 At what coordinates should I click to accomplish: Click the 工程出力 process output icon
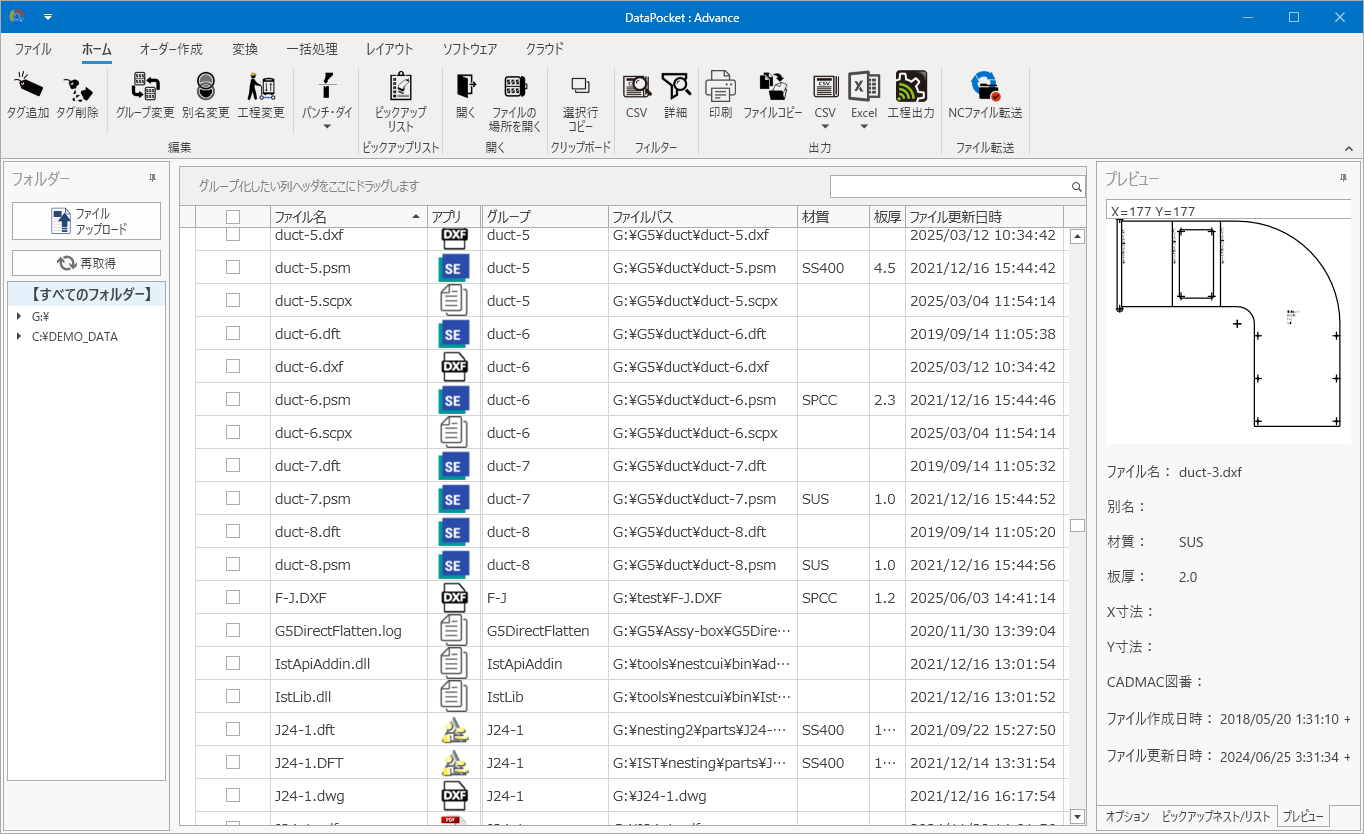click(911, 87)
